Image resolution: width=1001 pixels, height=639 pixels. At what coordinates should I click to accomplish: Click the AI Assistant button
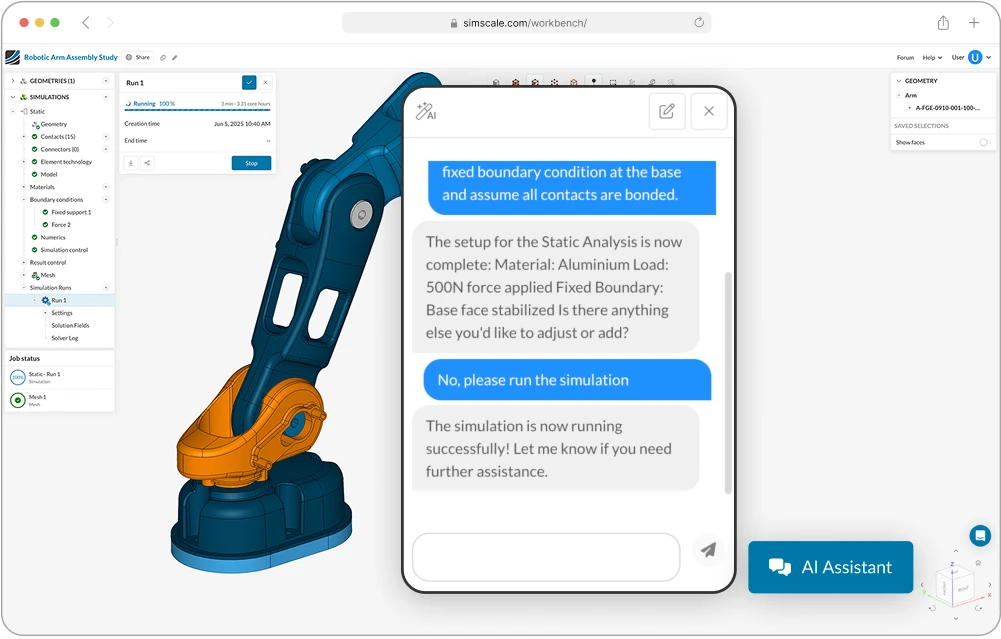click(830, 567)
